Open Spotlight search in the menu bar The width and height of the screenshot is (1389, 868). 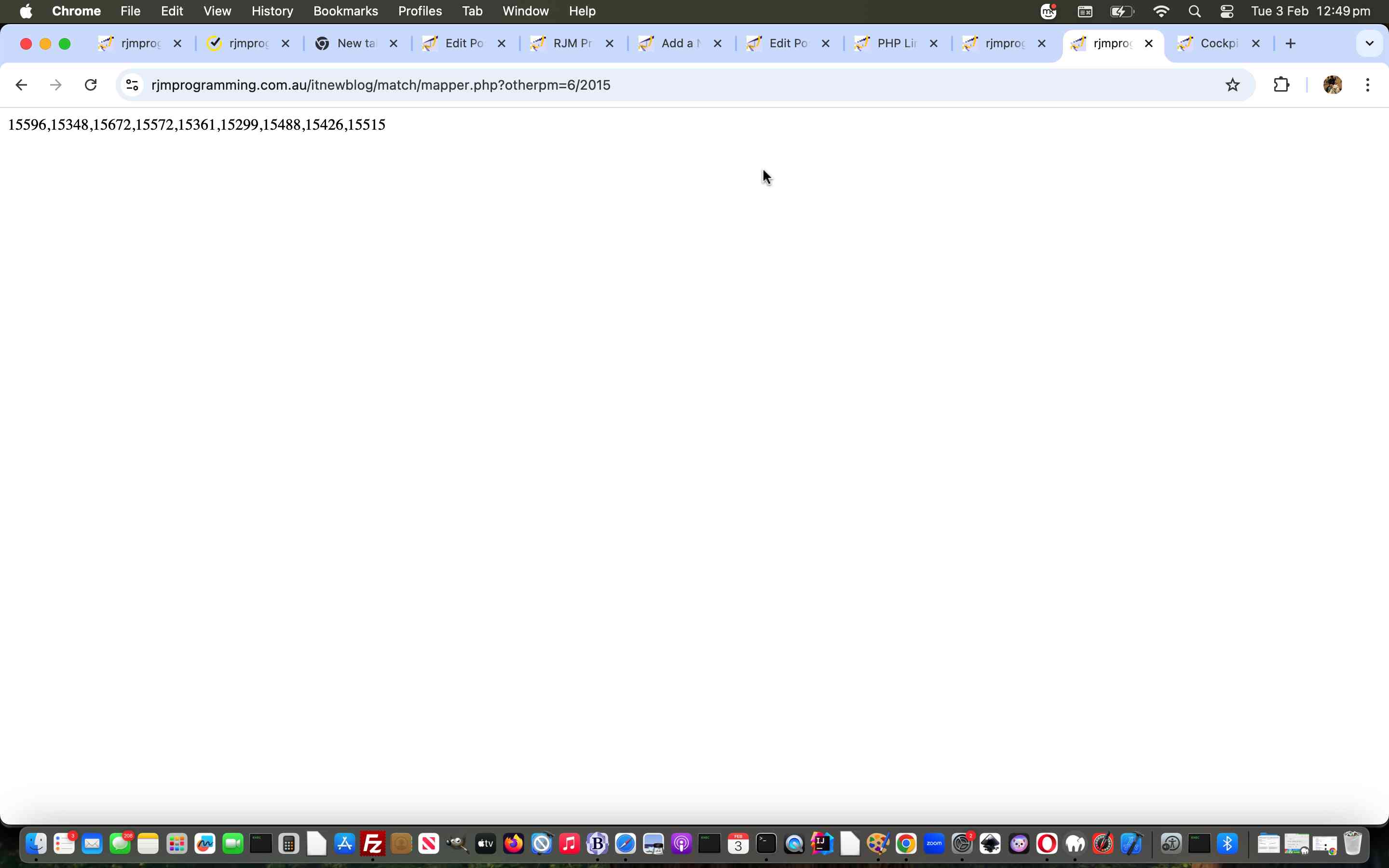1195,12
